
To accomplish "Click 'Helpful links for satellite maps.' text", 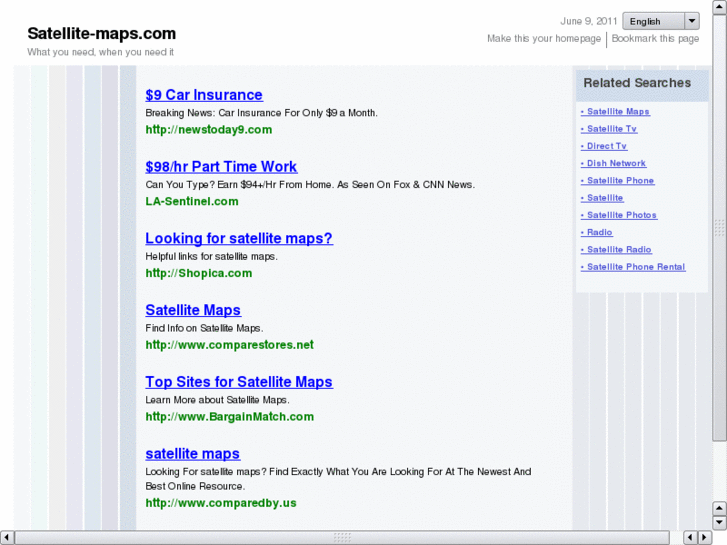I will pyautogui.click(x=211, y=256).
